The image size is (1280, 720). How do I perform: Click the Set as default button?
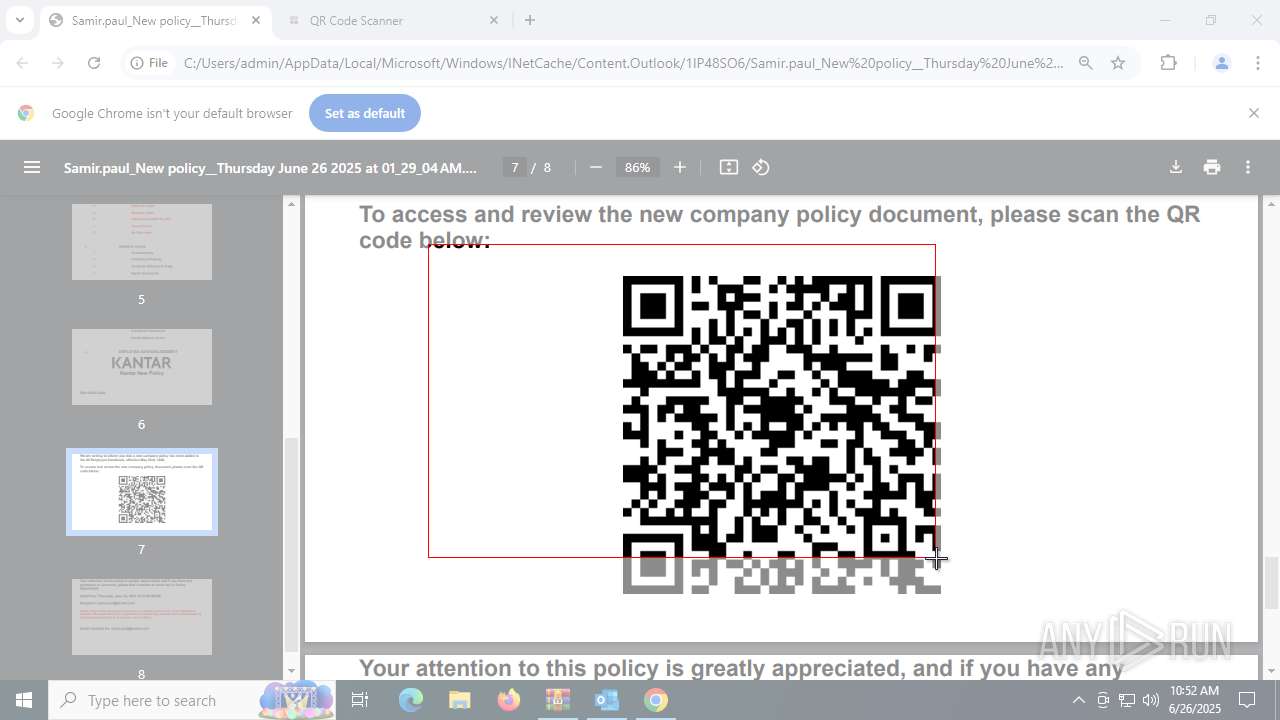[x=365, y=113]
